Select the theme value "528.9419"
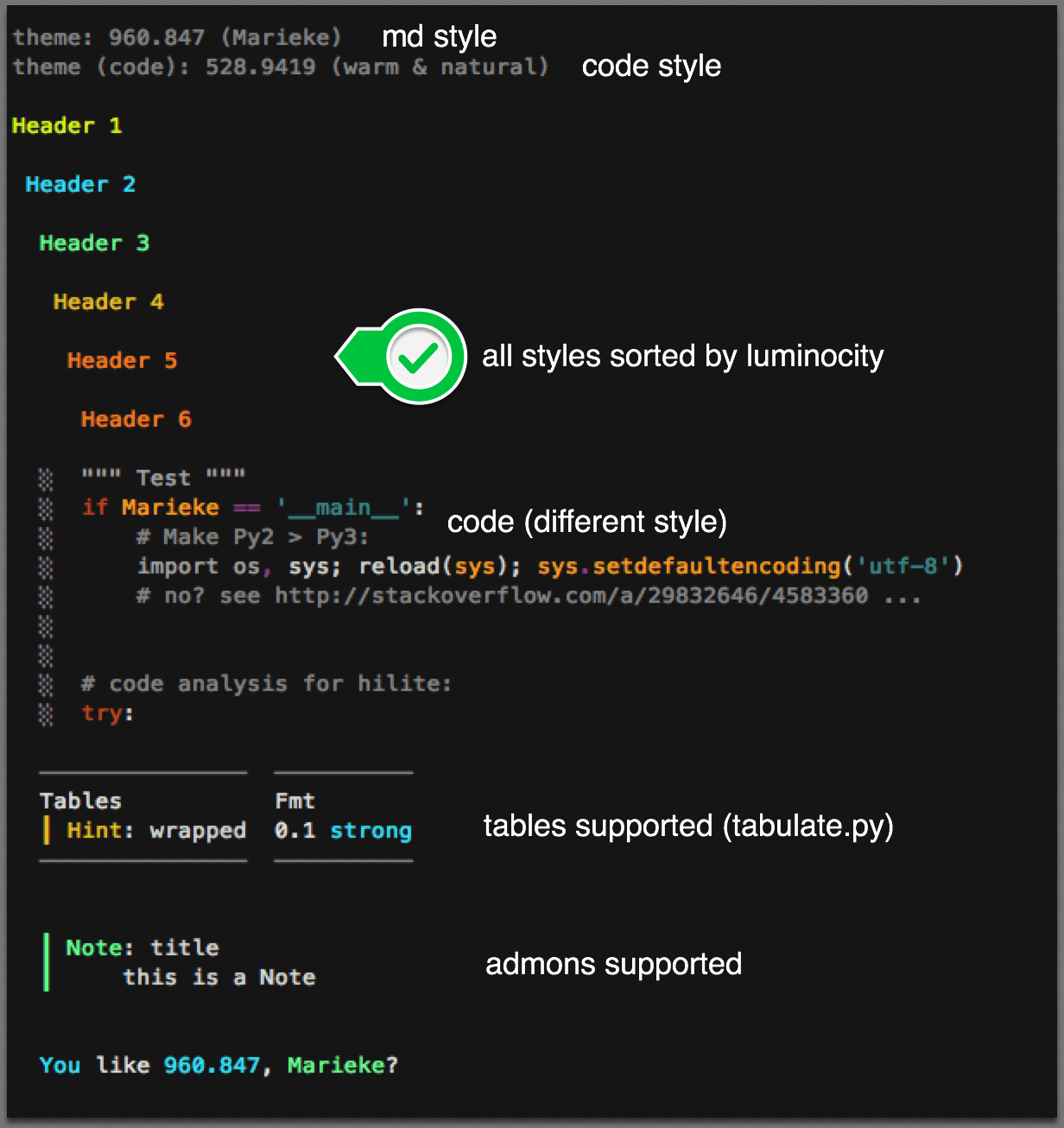This screenshot has height=1128, width=1064. pos(259,67)
